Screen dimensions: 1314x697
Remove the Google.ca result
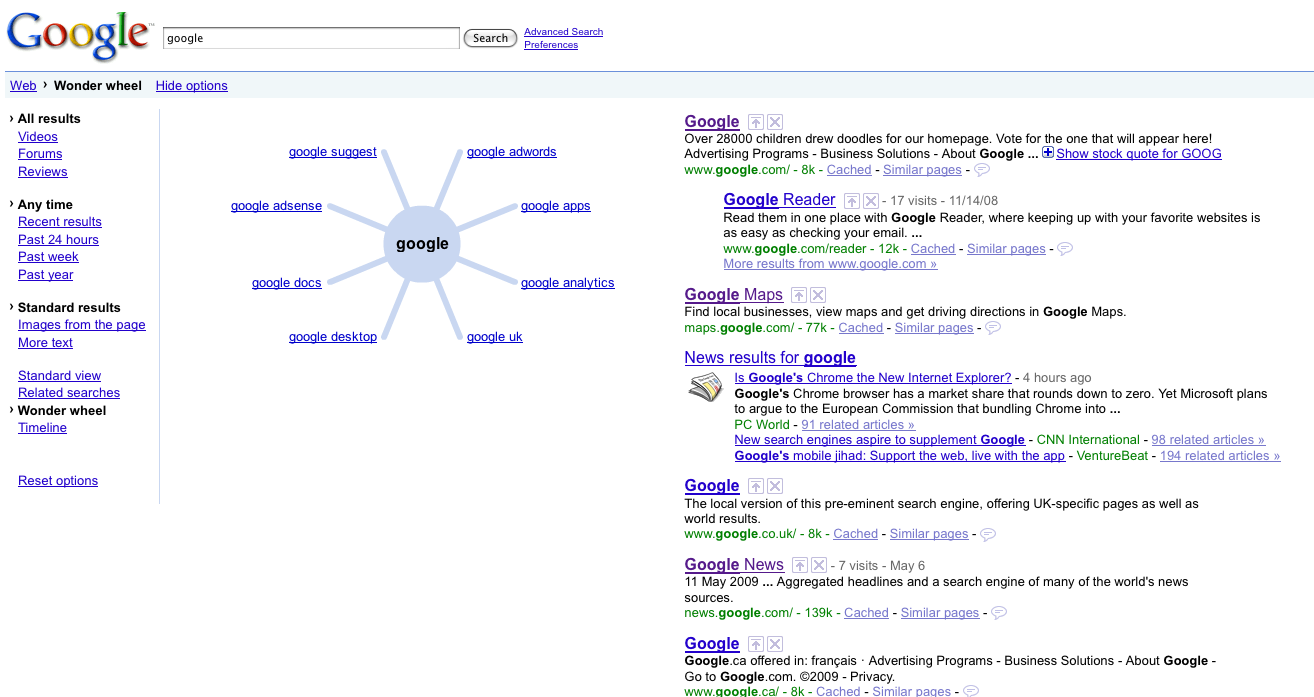[x=775, y=644]
